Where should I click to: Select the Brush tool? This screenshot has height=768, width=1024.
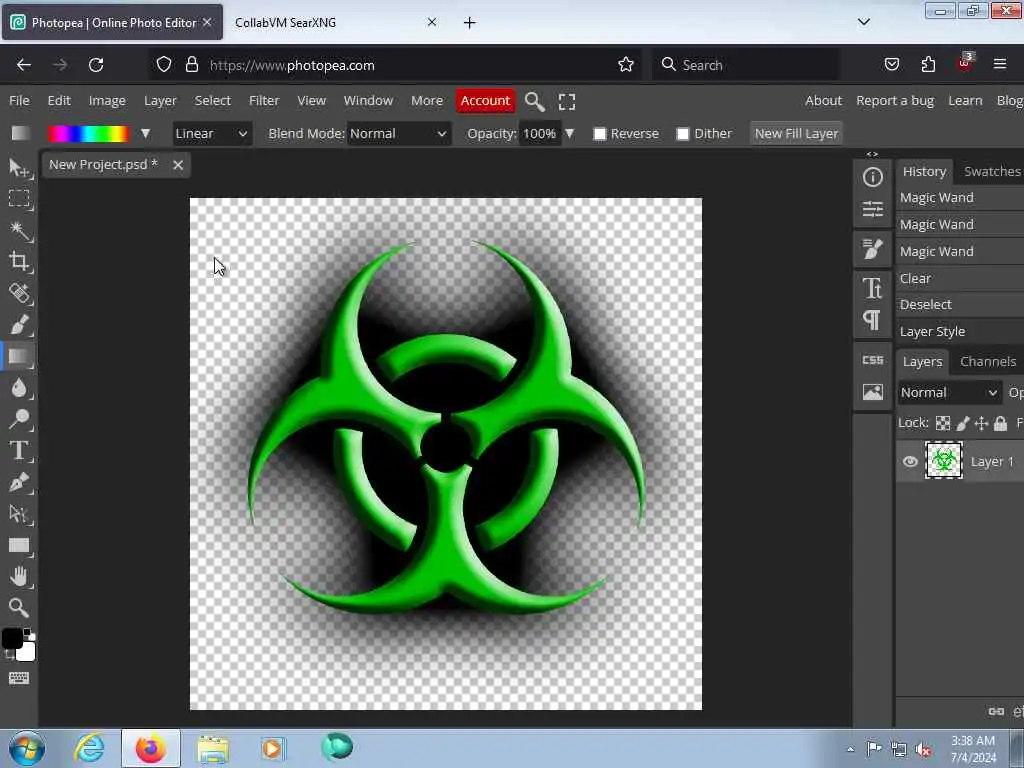(x=19, y=324)
